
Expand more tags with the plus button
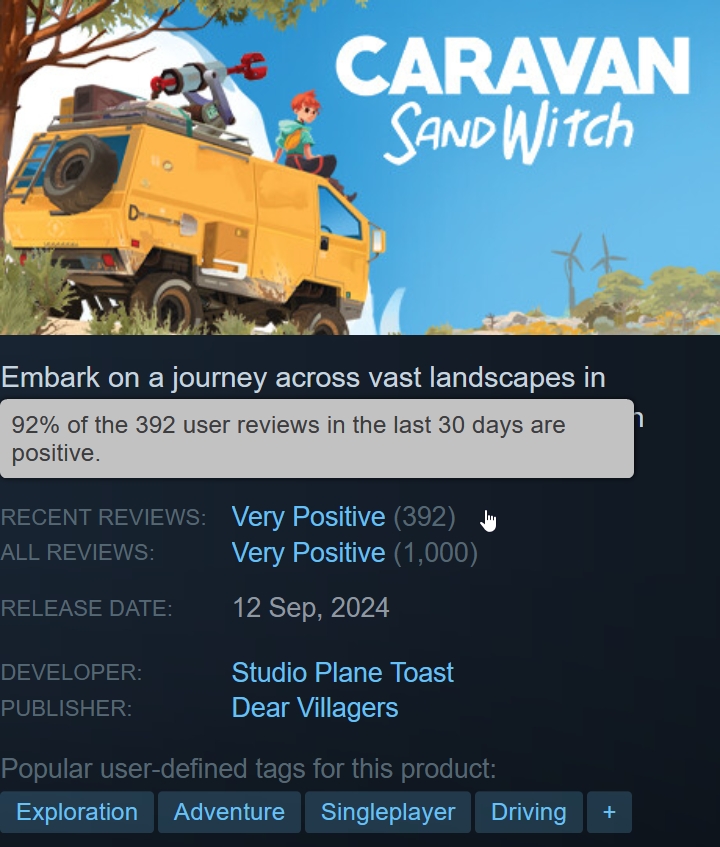tap(609, 812)
